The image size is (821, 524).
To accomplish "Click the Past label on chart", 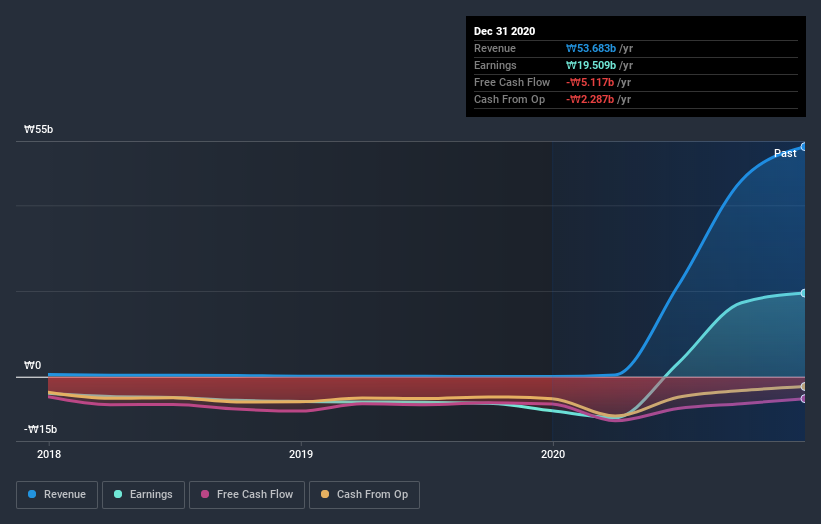I will [785, 153].
